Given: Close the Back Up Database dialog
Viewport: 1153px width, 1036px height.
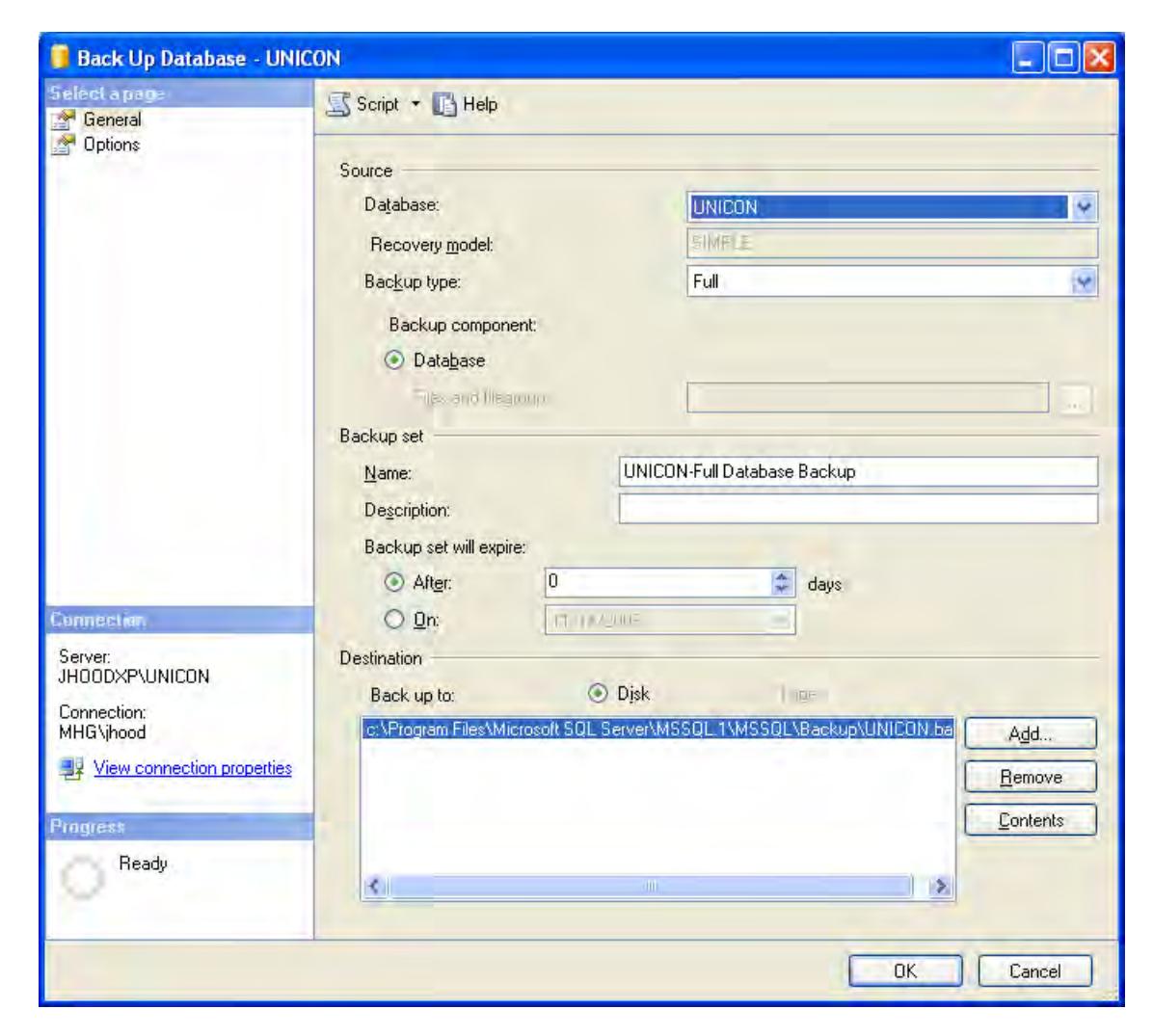Looking at the screenshot, I should 1099,58.
